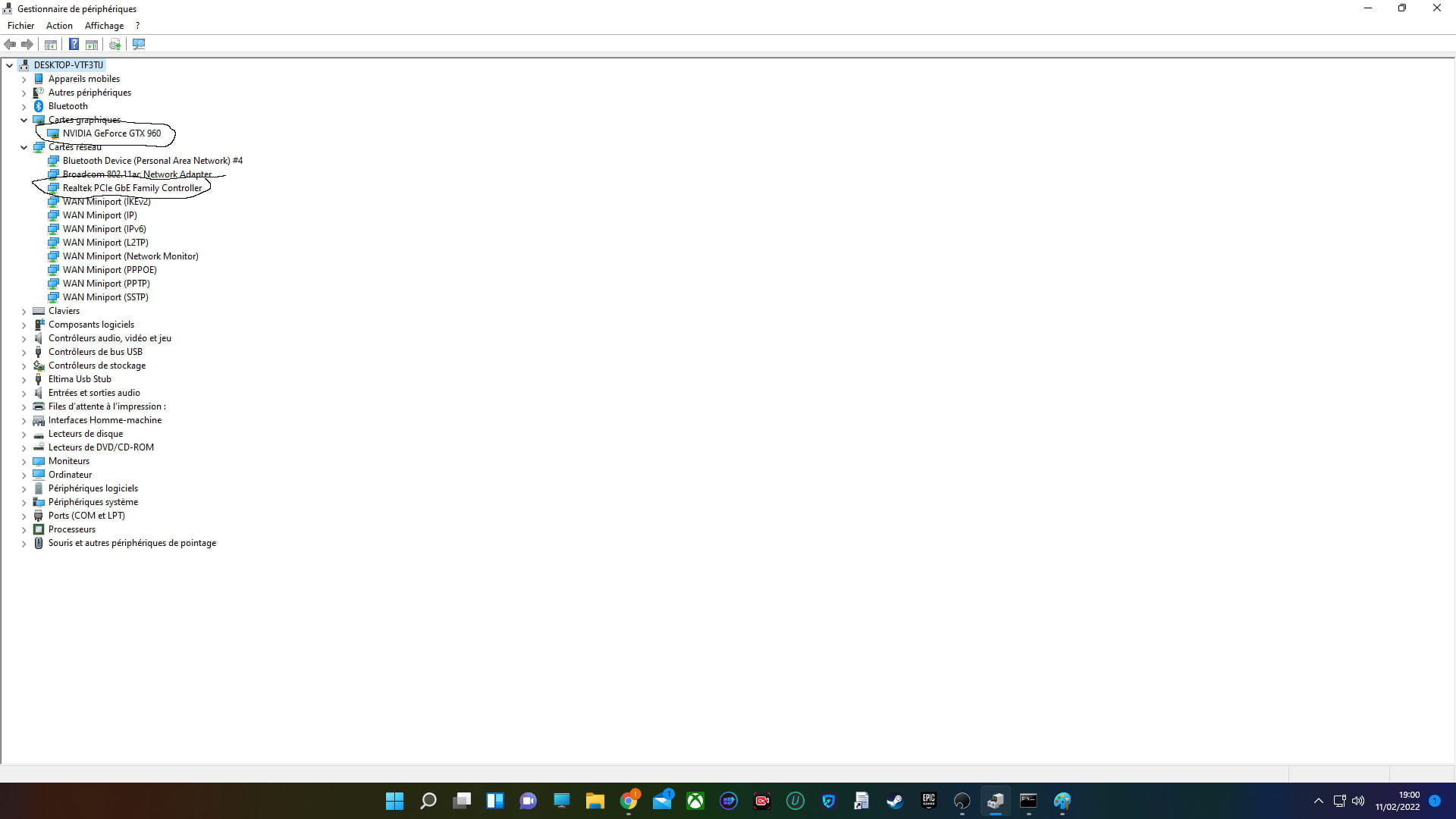Expand the Moniteurs category
Screen dimensions: 1456x819
tap(24, 461)
